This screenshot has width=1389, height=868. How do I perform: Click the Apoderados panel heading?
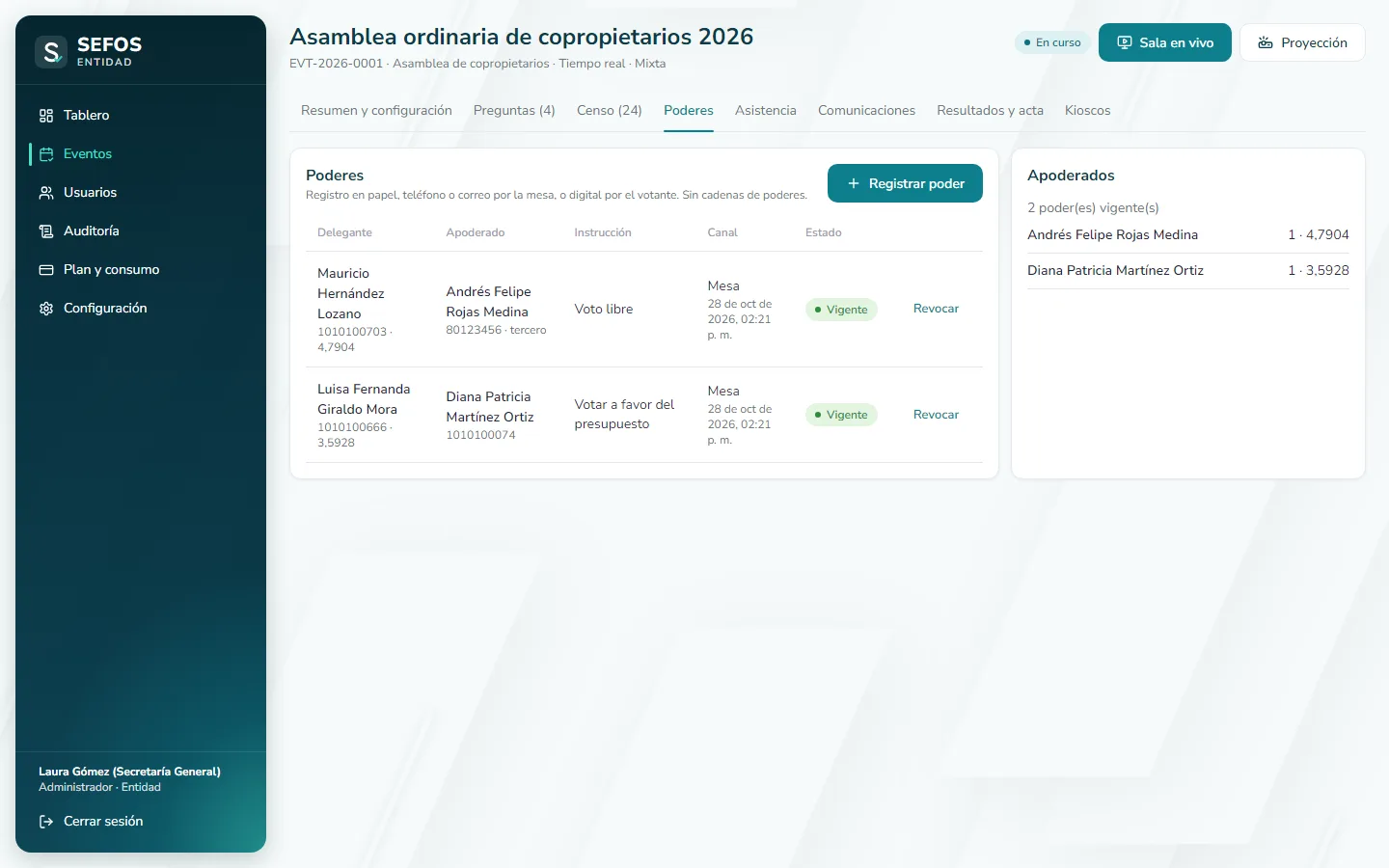pos(1071,176)
